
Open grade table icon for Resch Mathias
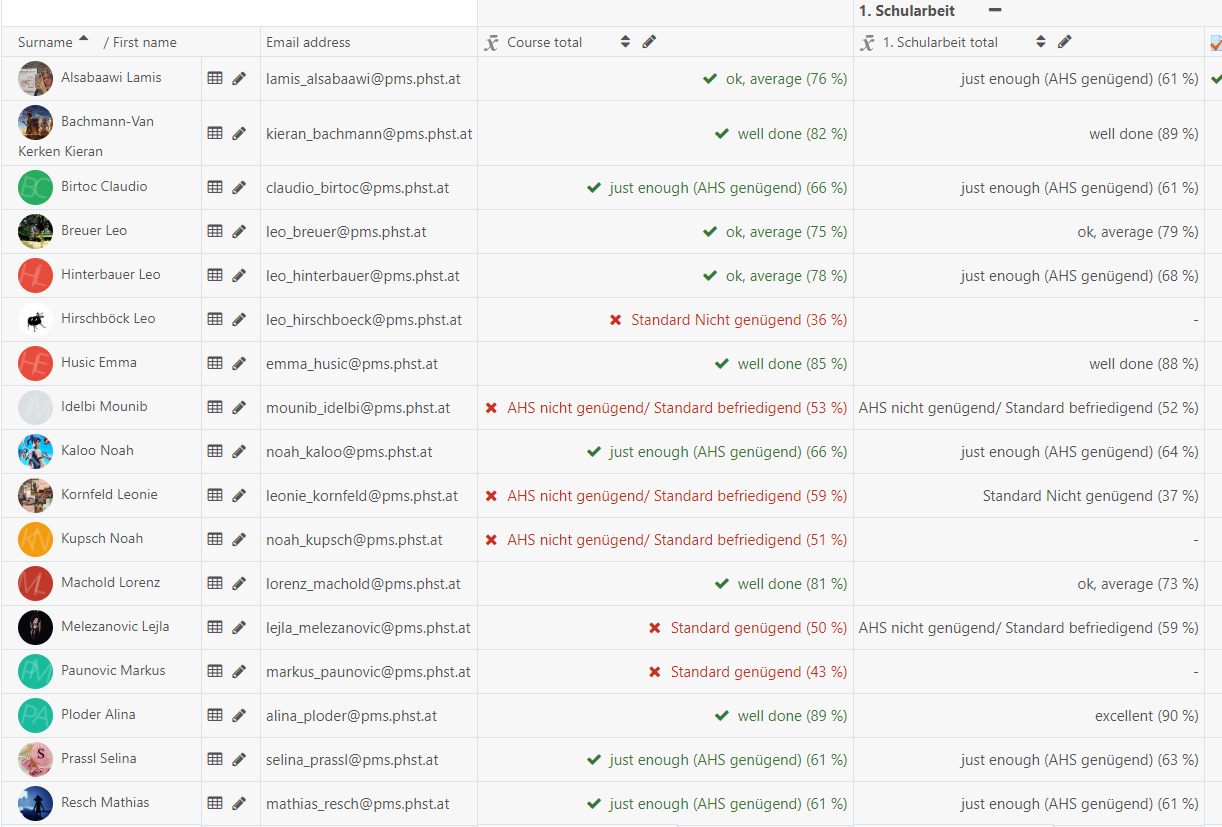215,803
